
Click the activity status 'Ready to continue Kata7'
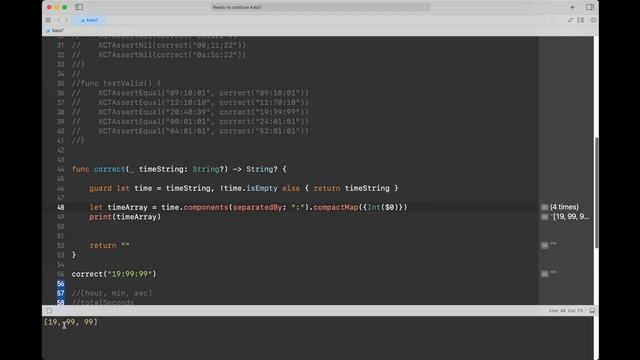click(x=320, y=7)
